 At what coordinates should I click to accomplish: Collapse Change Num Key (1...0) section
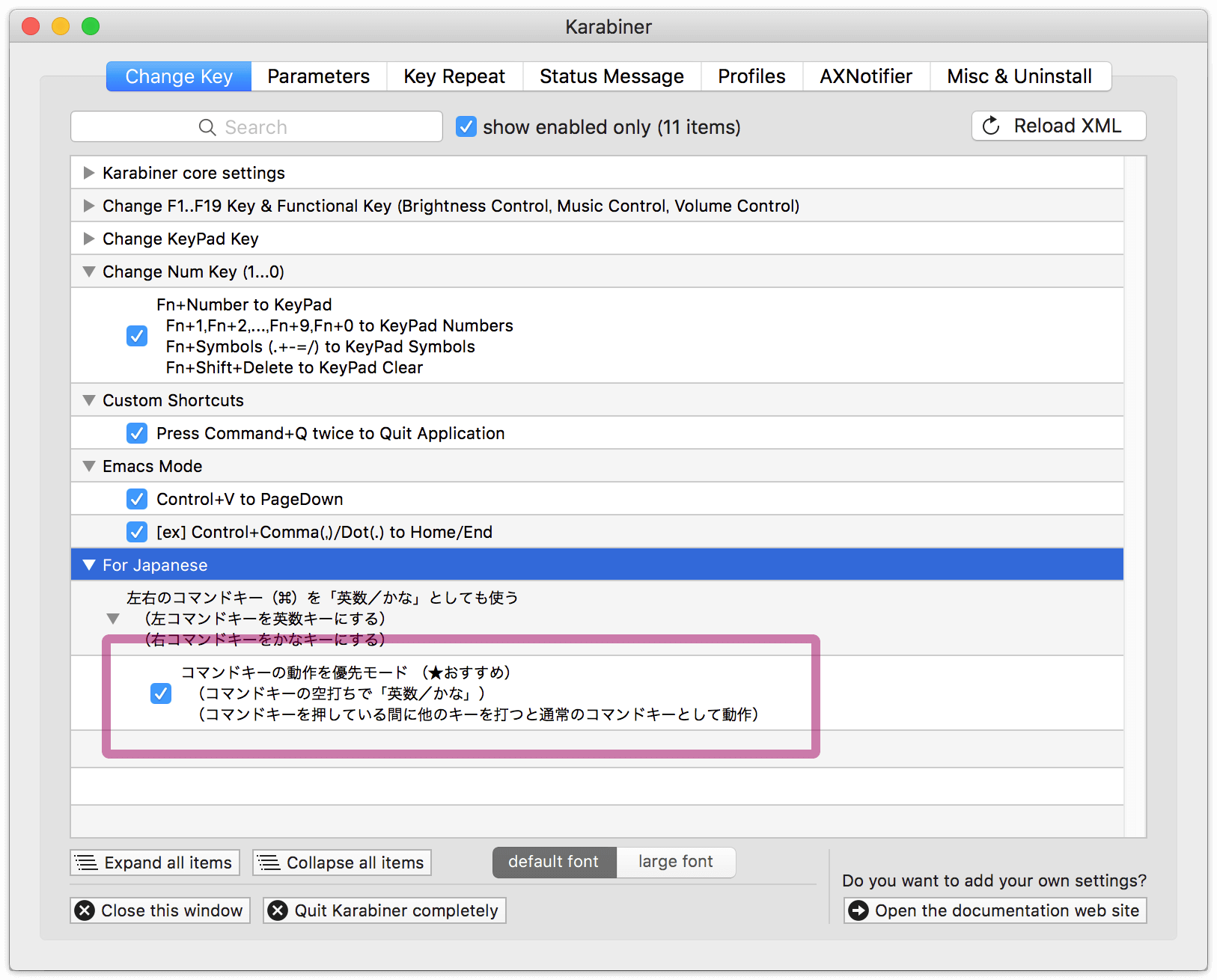(89, 272)
